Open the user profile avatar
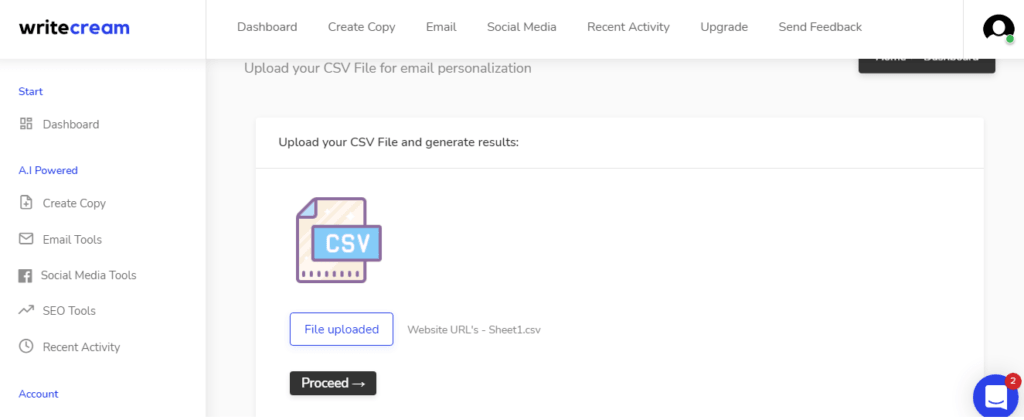Screen dimensions: 1024x420 point(998,28)
